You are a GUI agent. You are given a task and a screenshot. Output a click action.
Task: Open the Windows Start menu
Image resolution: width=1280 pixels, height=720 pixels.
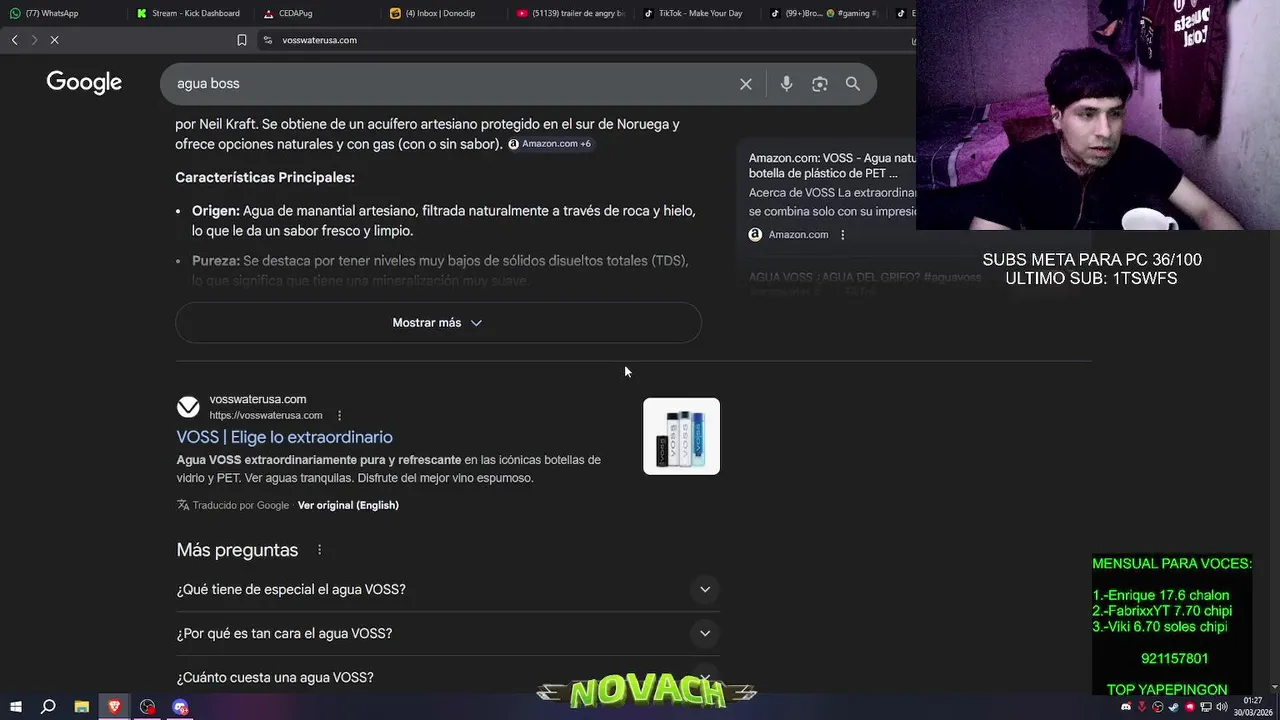tap(15, 707)
